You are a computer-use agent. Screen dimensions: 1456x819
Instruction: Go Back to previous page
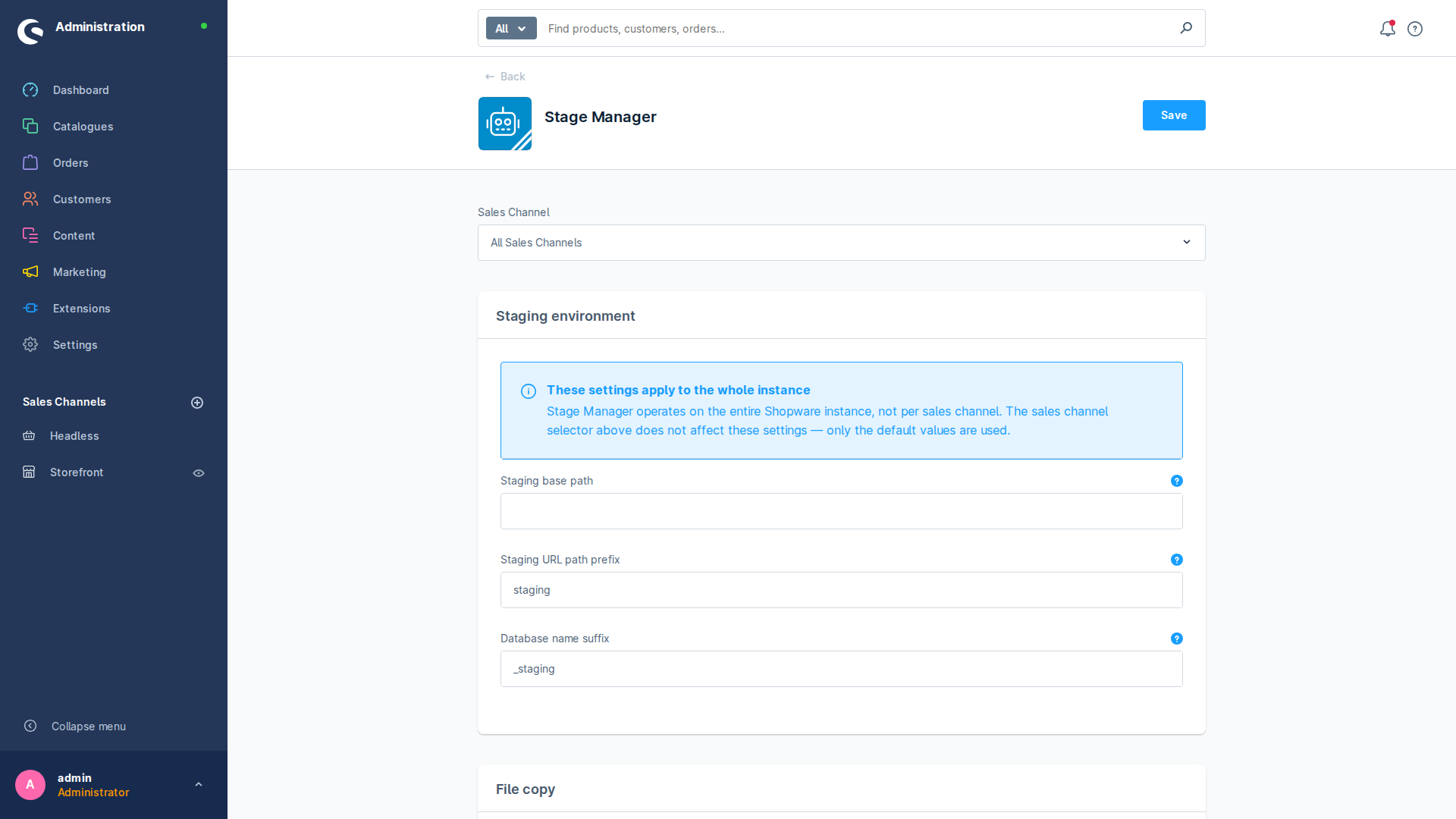(x=505, y=77)
